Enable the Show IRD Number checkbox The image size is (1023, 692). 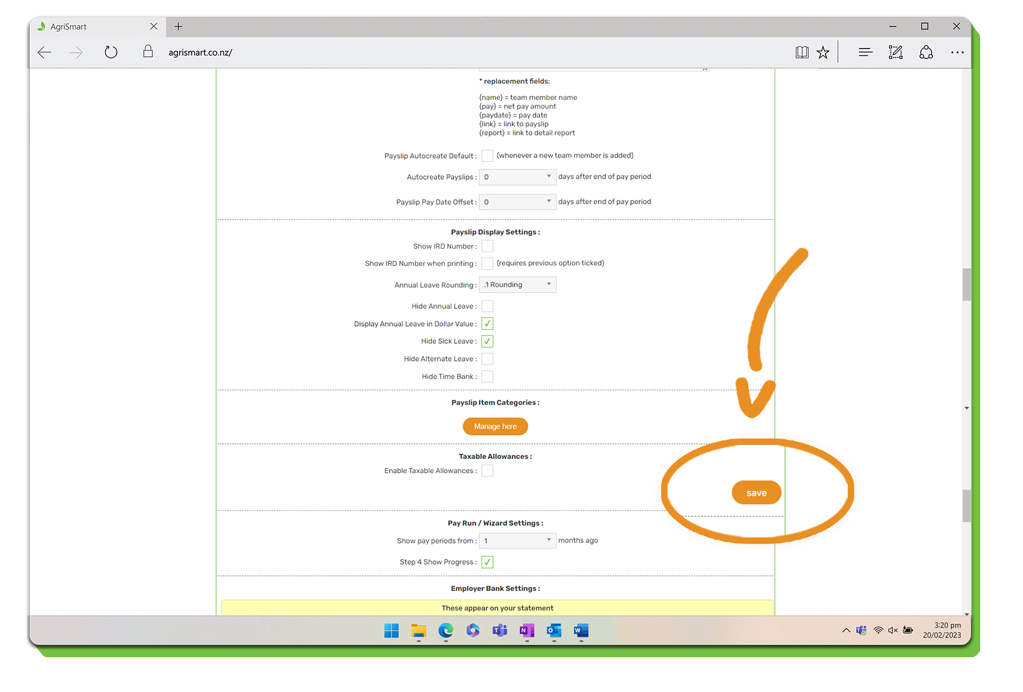click(487, 246)
